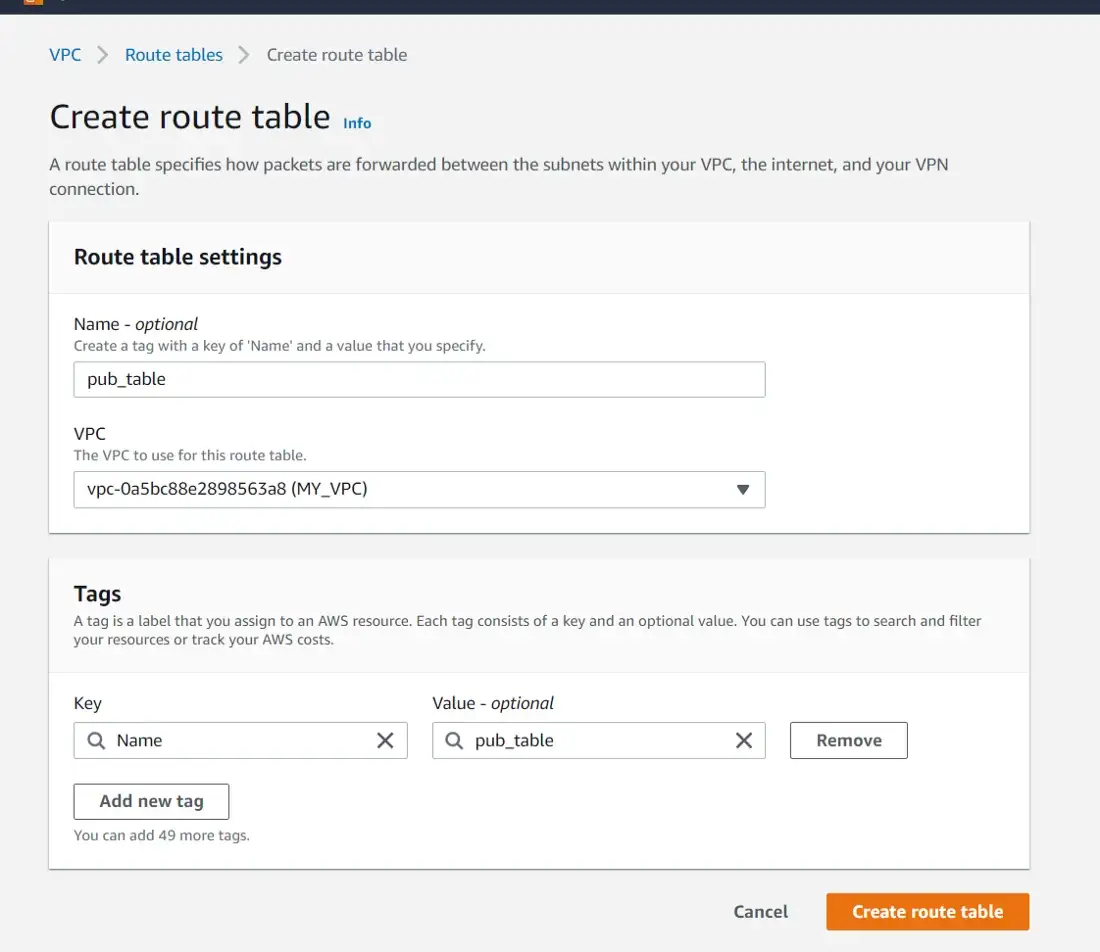This screenshot has width=1100, height=952.
Task: Click the chevron separator after VPC breadcrumb
Action: pyautogui.click(x=102, y=55)
